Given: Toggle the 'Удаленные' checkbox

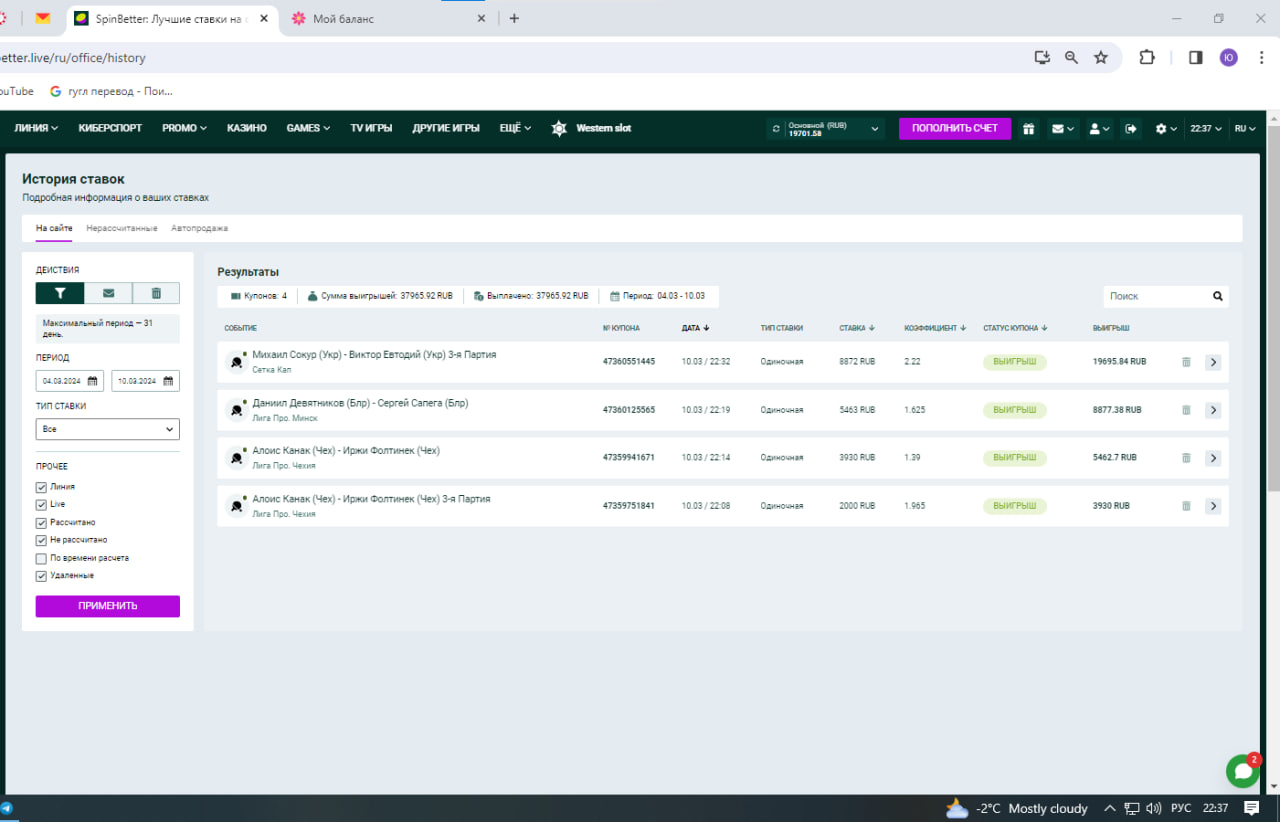Looking at the screenshot, I should (x=41, y=576).
